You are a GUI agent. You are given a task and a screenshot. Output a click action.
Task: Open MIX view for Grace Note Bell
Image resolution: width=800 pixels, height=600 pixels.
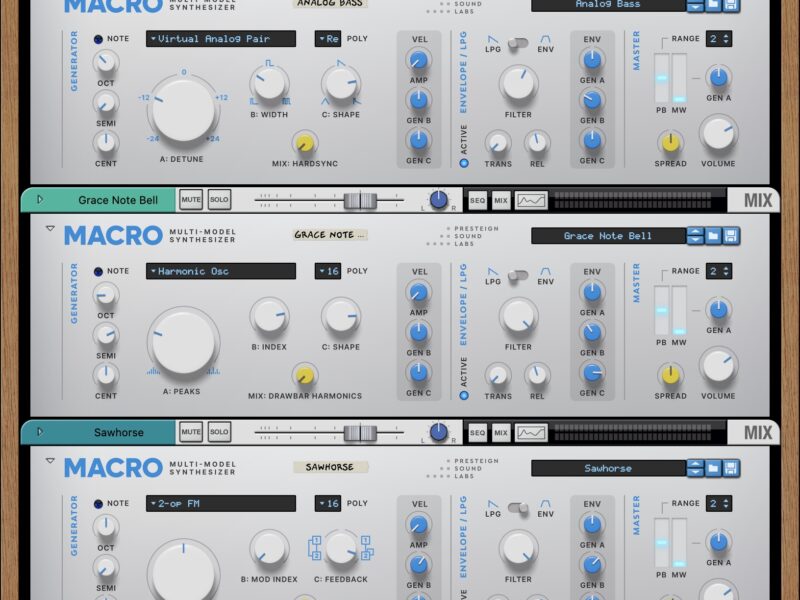[501, 201]
